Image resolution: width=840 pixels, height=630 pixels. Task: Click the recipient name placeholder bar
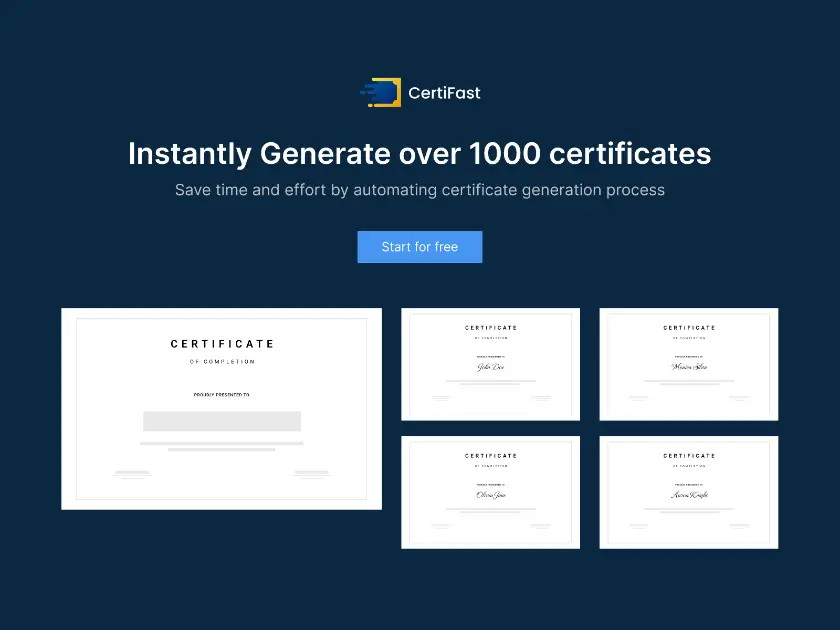pyautogui.click(x=222, y=420)
